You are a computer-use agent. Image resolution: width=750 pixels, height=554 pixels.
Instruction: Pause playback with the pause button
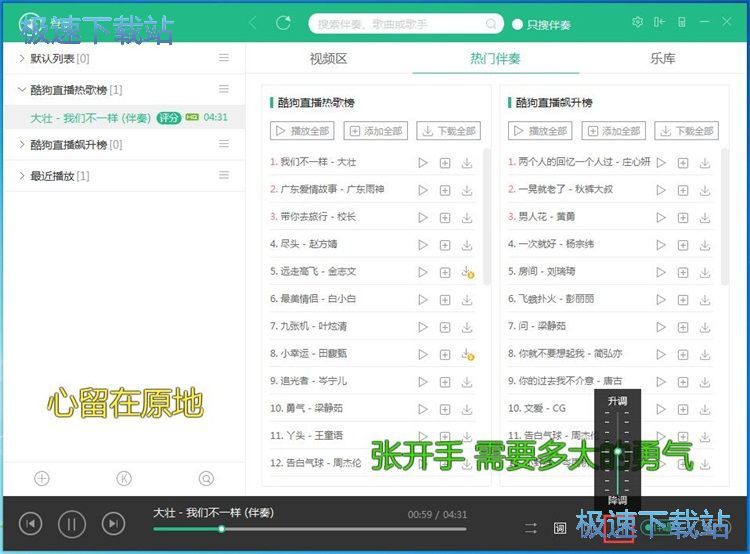tap(72, 523)
